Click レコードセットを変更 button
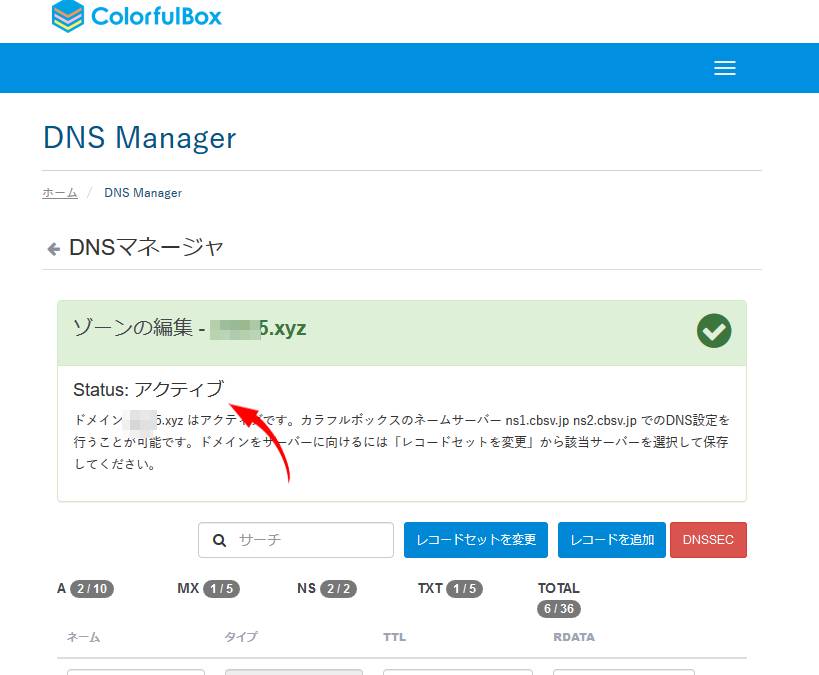This screenshot has width=819, height=675. (475, 540)
